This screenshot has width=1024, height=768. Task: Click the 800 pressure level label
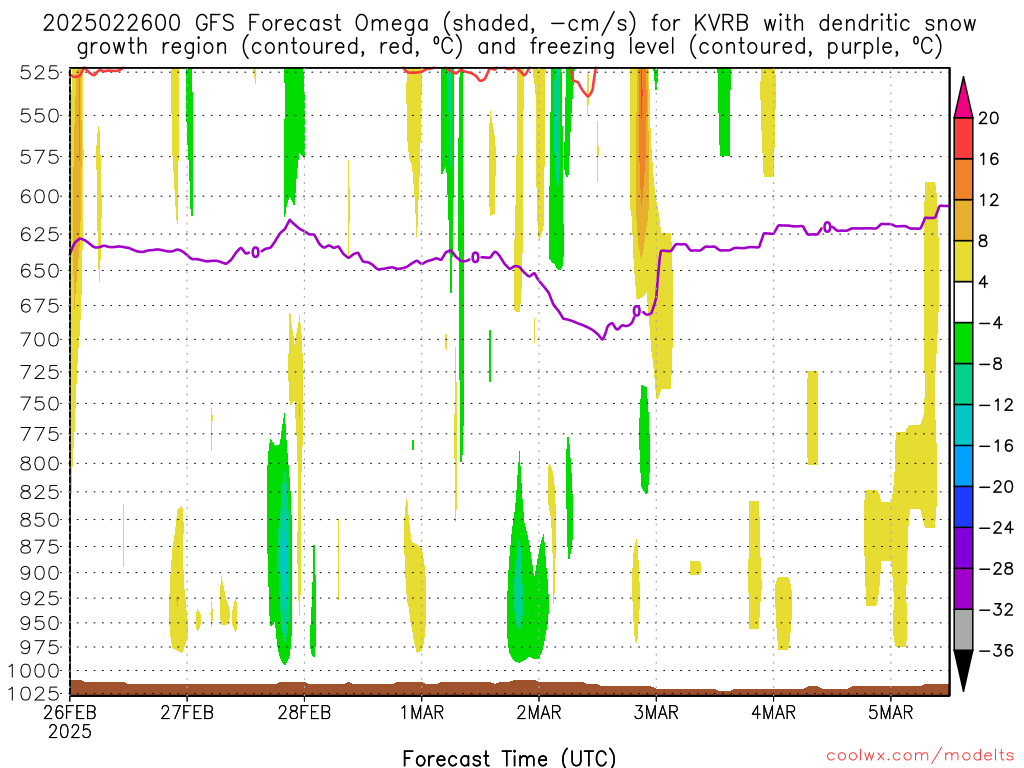(40, 463)
